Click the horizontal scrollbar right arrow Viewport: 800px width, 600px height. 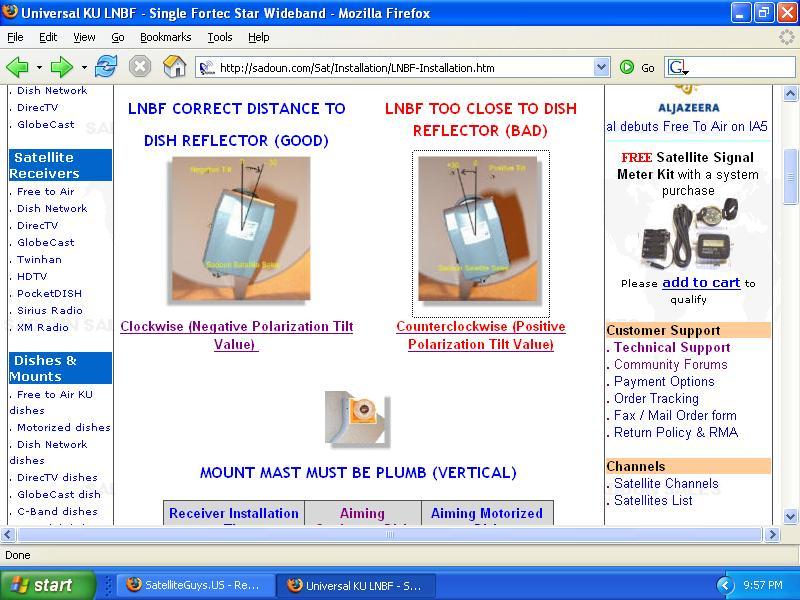point(772,535)
